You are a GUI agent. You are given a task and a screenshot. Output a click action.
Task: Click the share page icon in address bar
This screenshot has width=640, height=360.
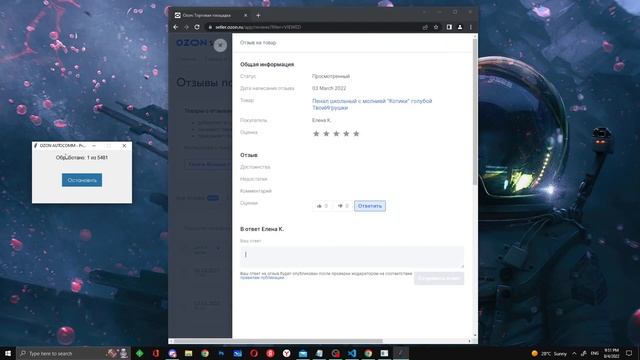[x=425, y=27]
